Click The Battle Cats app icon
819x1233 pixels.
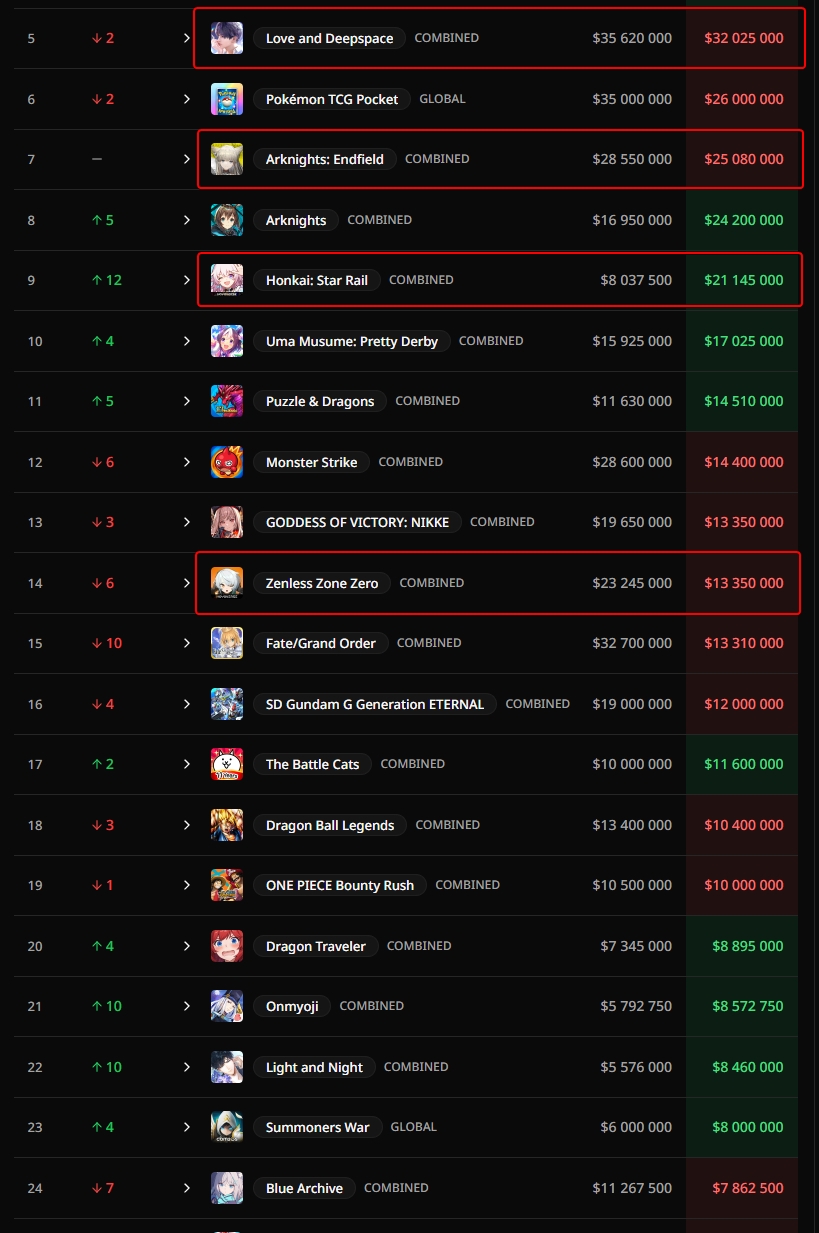(227, 764)
